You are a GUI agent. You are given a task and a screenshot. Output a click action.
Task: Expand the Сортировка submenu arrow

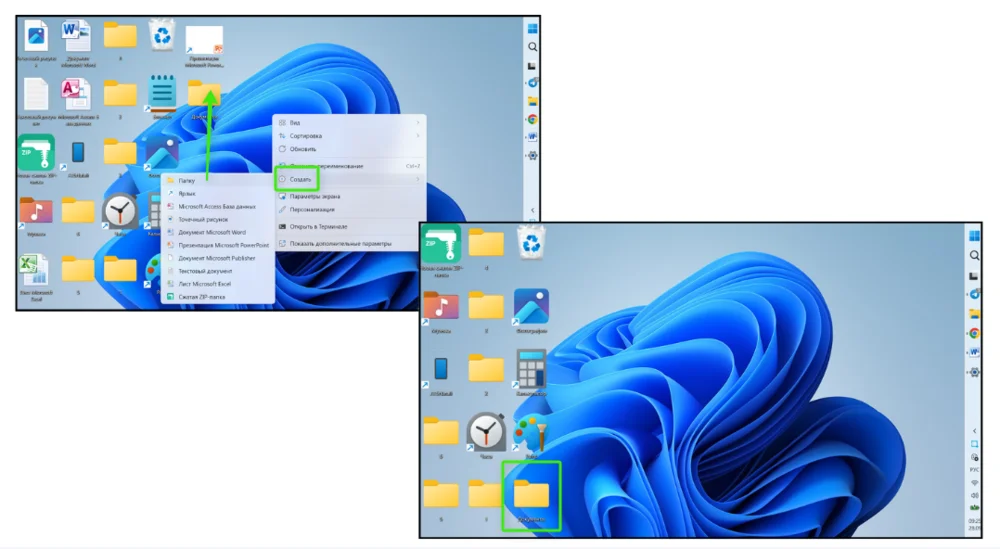coord(418,136)
